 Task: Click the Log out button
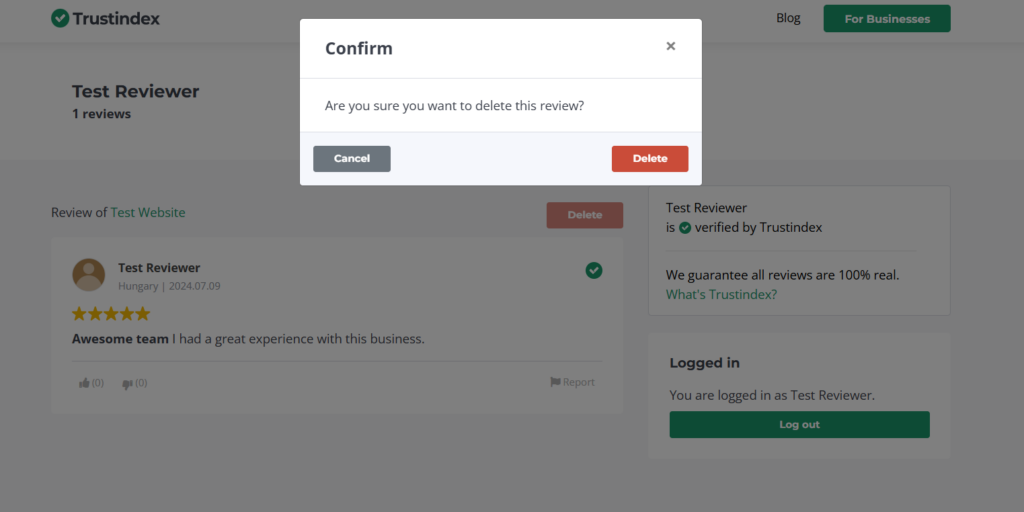(x=799, y=425)
